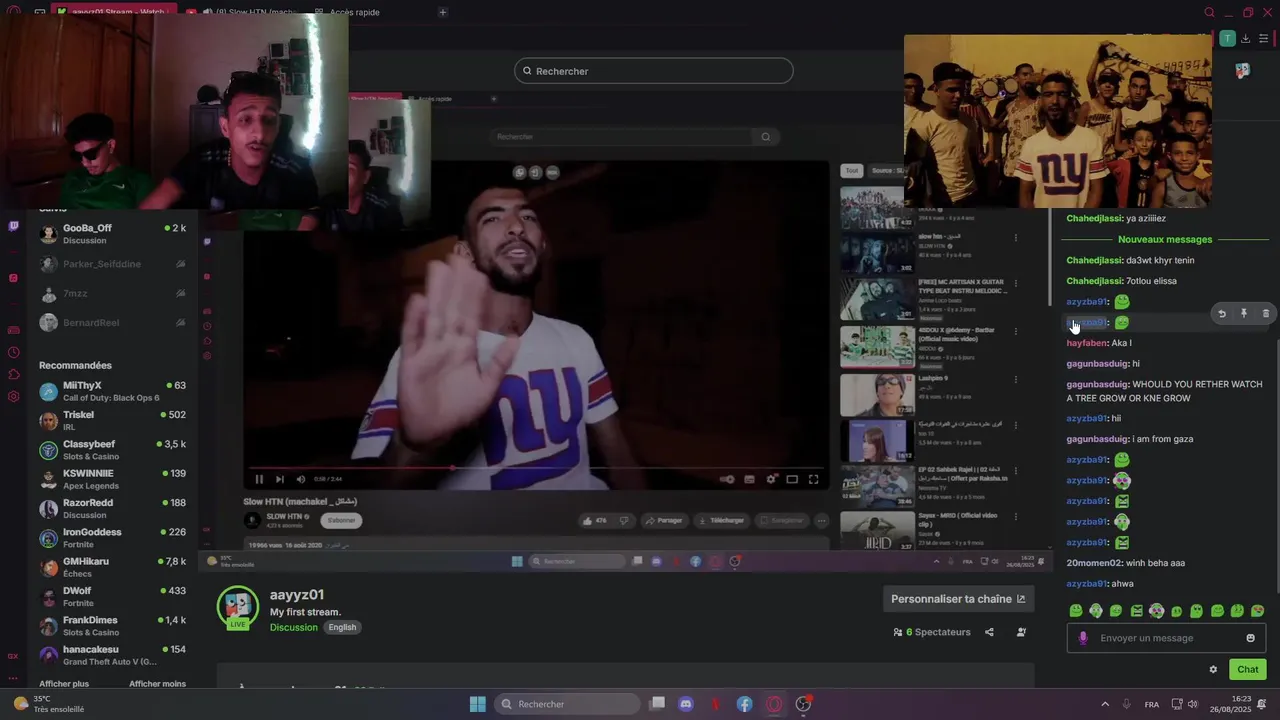Open 'Lashpire 9' suggested video thumbnail

877,394
